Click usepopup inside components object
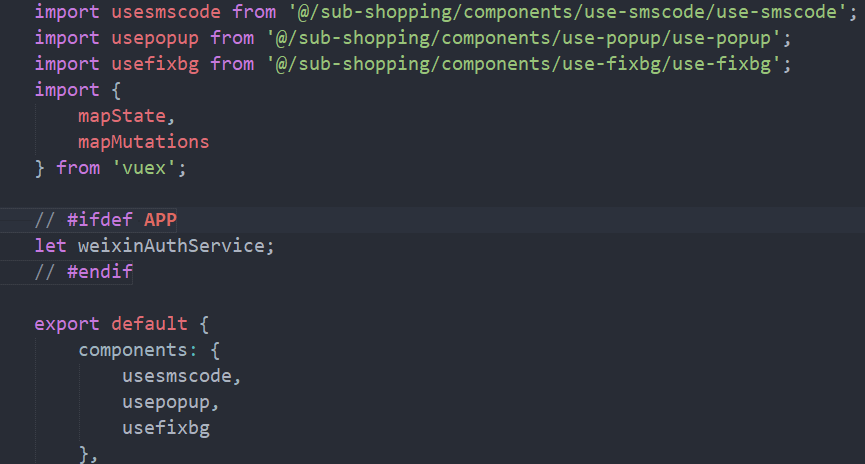The width and height of the screenshot is (865, 464). (166, 402)
